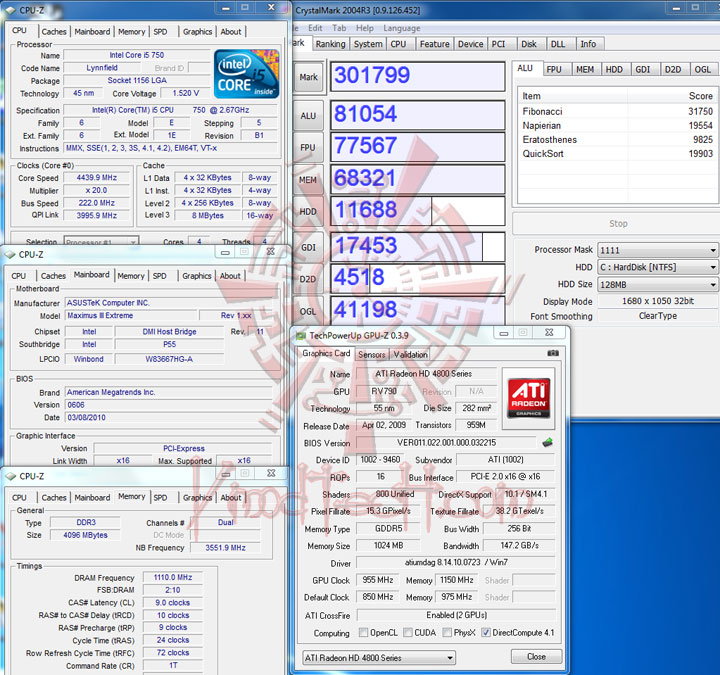The image size is (720, 675).
Task: Switch to the System tab in CrystalMark
Action: 368,44
